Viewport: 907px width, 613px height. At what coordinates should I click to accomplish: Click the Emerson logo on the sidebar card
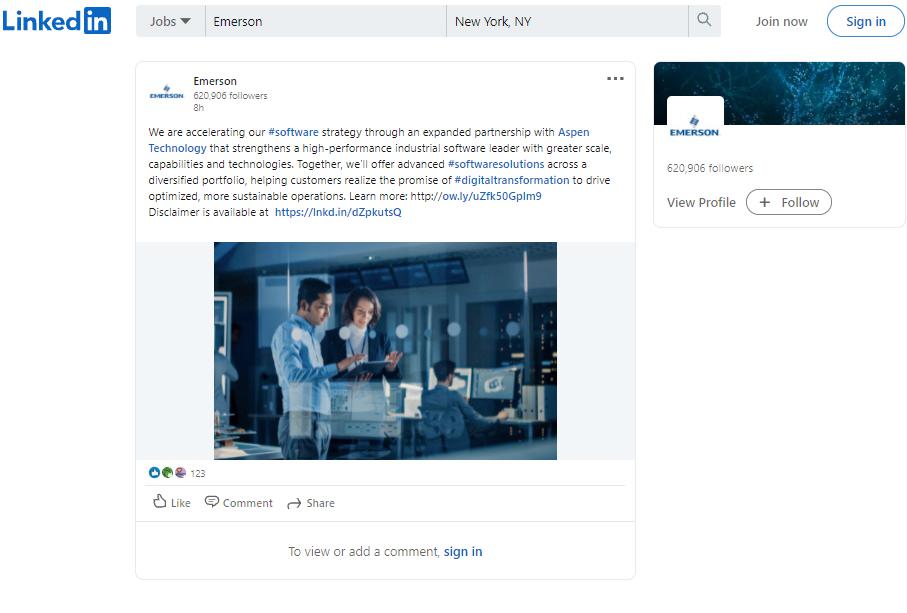(x=695, y=125)
